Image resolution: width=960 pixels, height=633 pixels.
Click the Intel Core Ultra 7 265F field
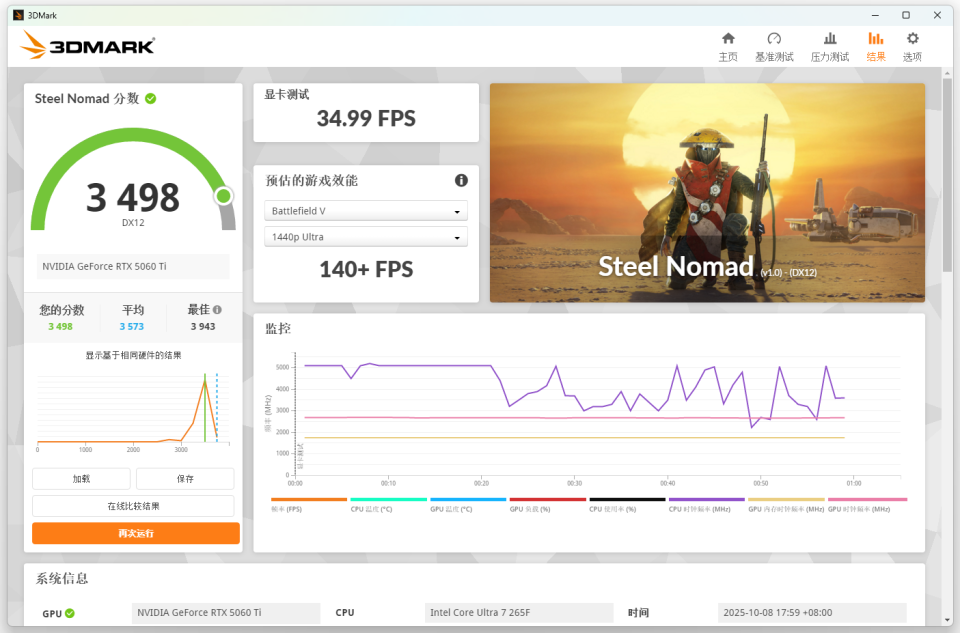pos(519,612)
